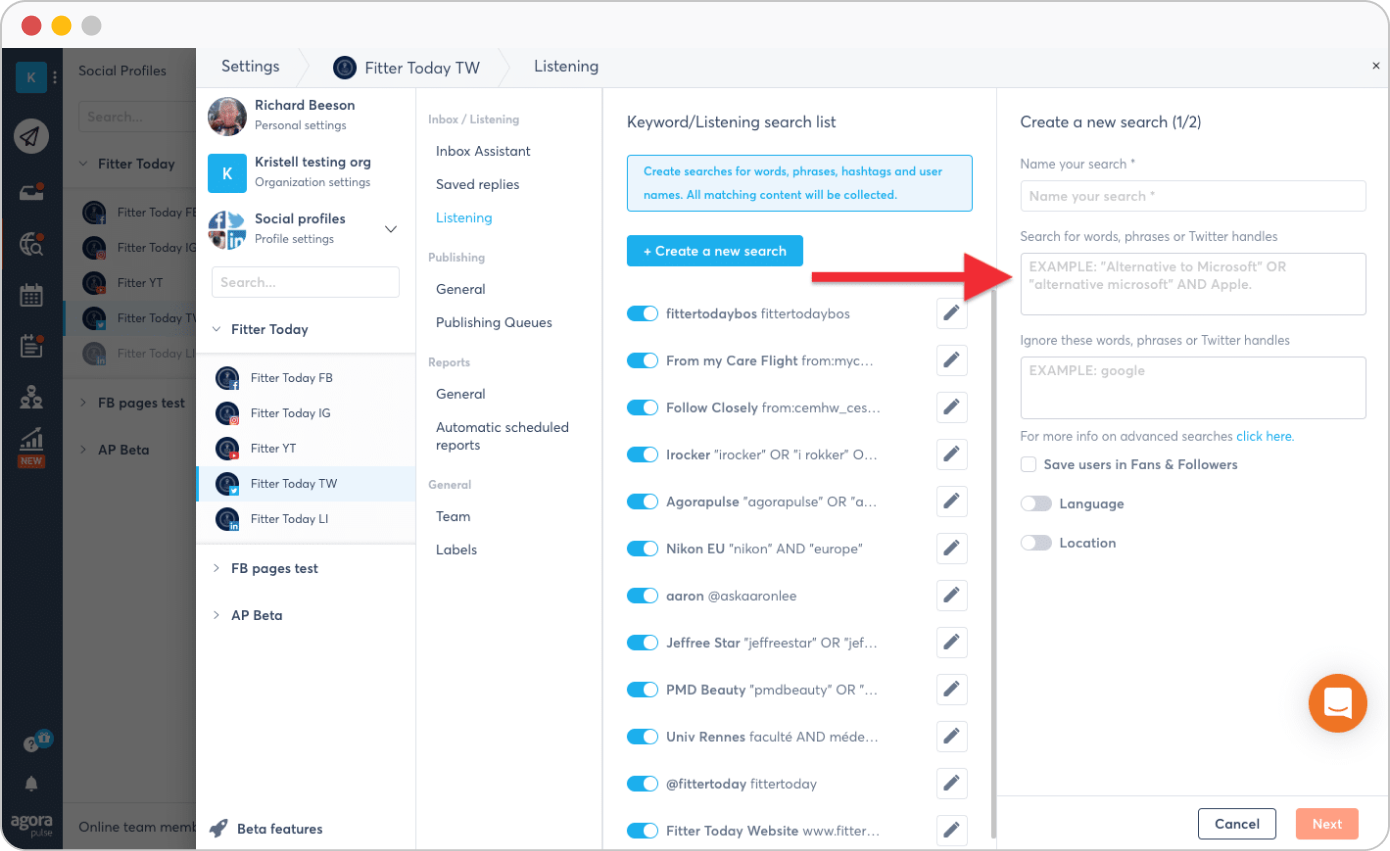Open the help question mark icon
The width and height of the screenshot is (1390, 851).
pyautogui.click(x=31, y=745)
